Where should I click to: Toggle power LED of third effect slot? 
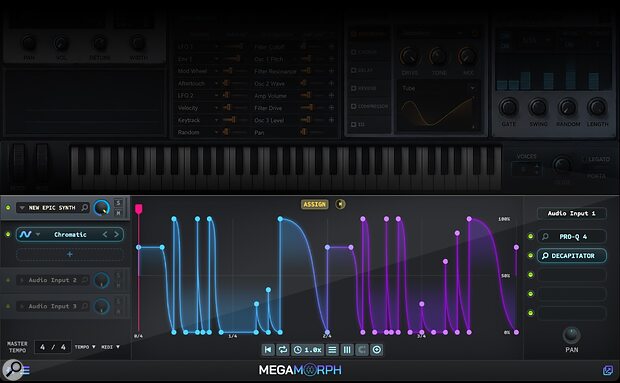pos(531,275)
